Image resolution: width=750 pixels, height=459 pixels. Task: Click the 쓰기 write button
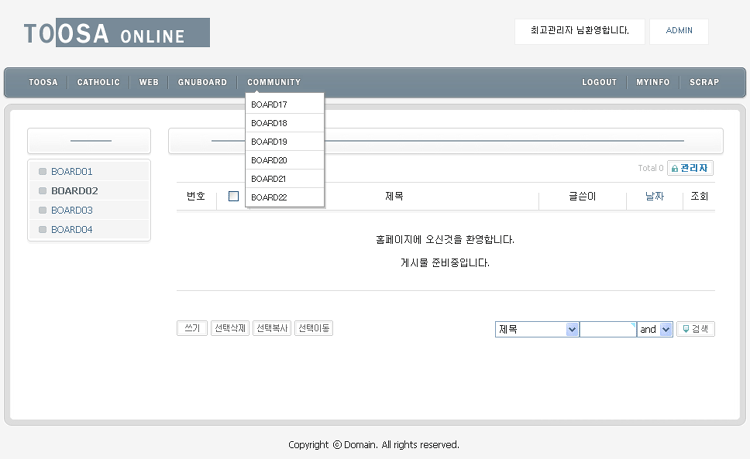pyautogui.click(x=191, y=328)
